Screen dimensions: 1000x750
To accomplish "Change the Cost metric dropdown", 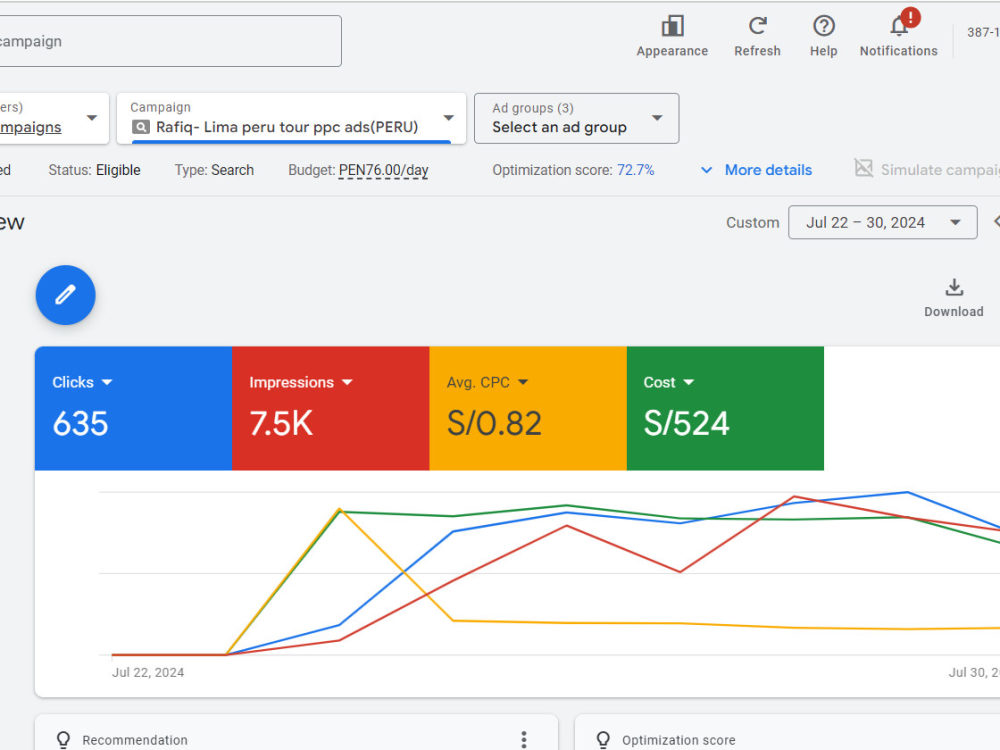I will click(688, 382).
